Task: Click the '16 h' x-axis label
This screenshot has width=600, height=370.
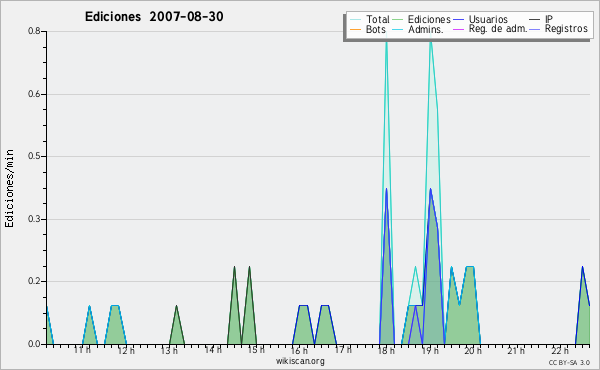Action: 299,350
